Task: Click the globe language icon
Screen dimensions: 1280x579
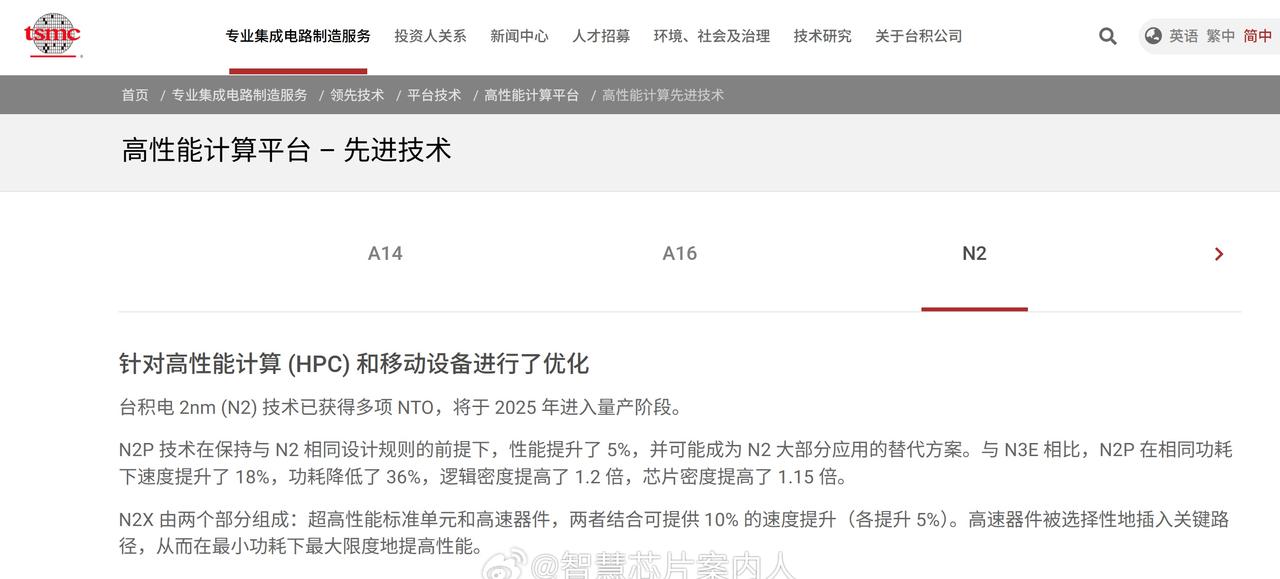Action: click(1153, 36)
